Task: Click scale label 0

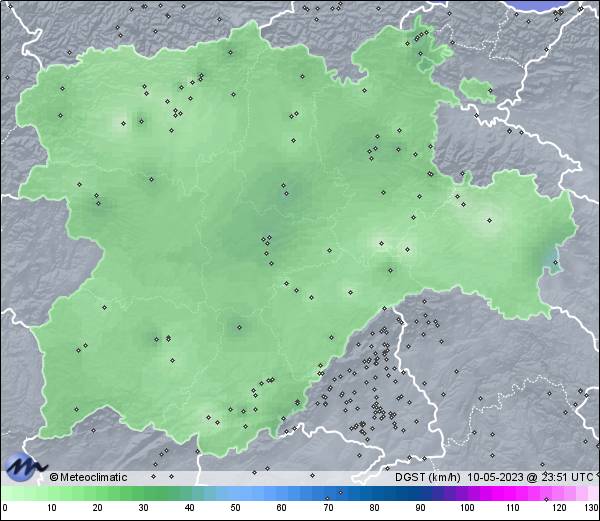Action: pyautogui.click(x=5, y=508)
